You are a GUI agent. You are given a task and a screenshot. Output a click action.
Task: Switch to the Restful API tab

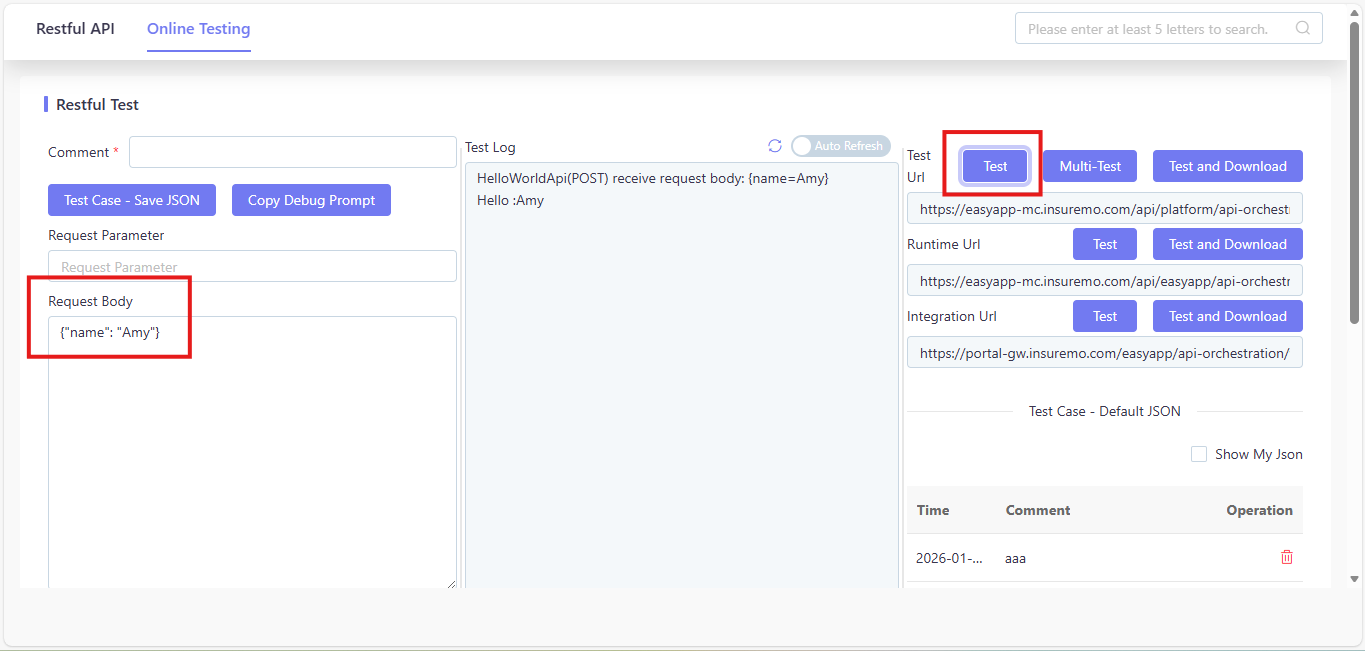pos(75,28)
